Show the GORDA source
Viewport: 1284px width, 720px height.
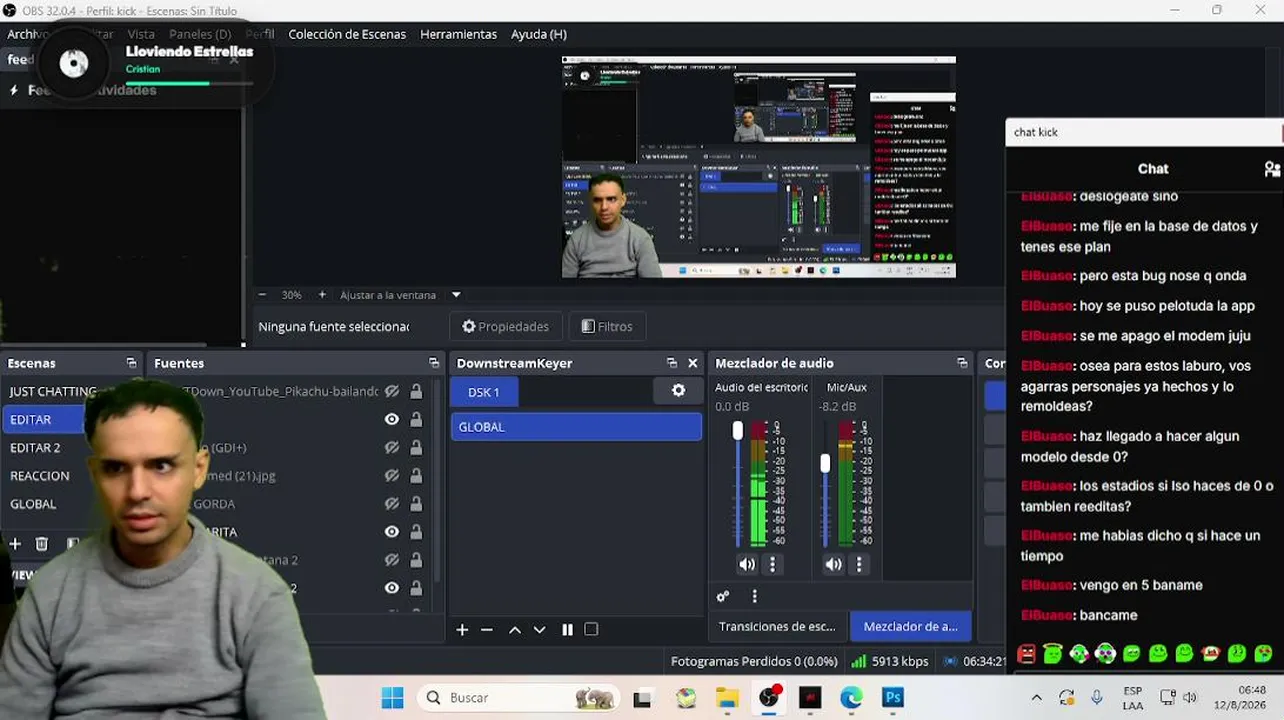392,504
